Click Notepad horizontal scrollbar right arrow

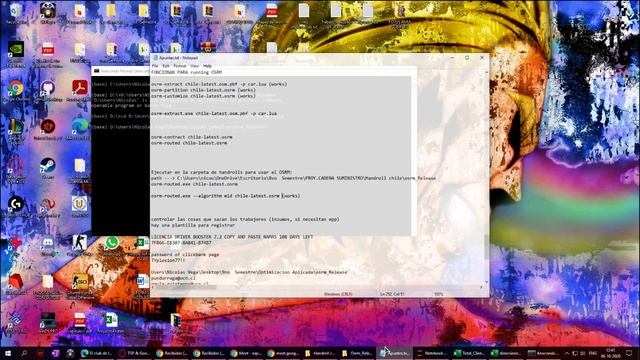pyautogui.click(x=481, y=287)
